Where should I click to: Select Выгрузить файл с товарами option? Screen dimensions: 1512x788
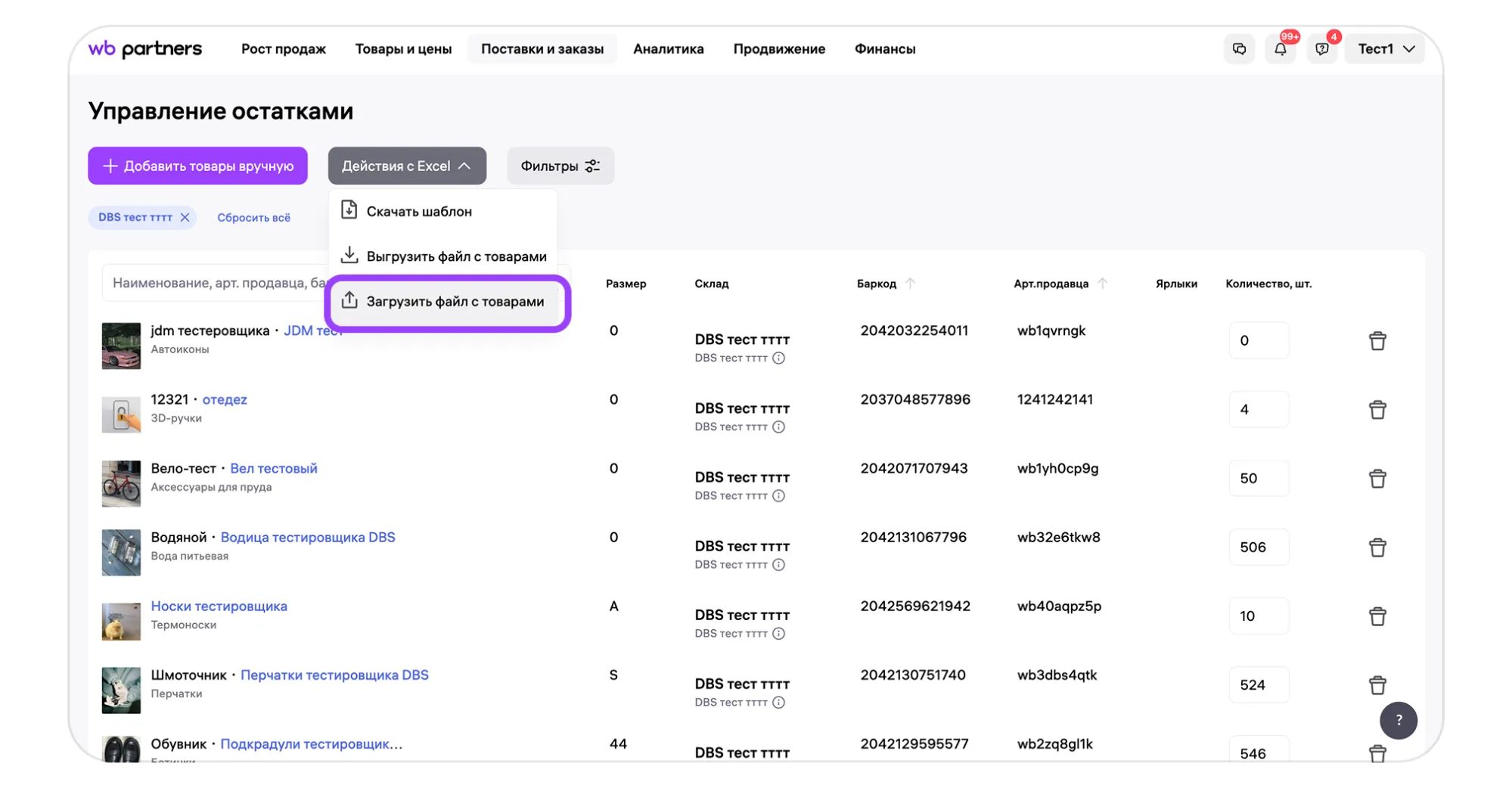(456, 256)
